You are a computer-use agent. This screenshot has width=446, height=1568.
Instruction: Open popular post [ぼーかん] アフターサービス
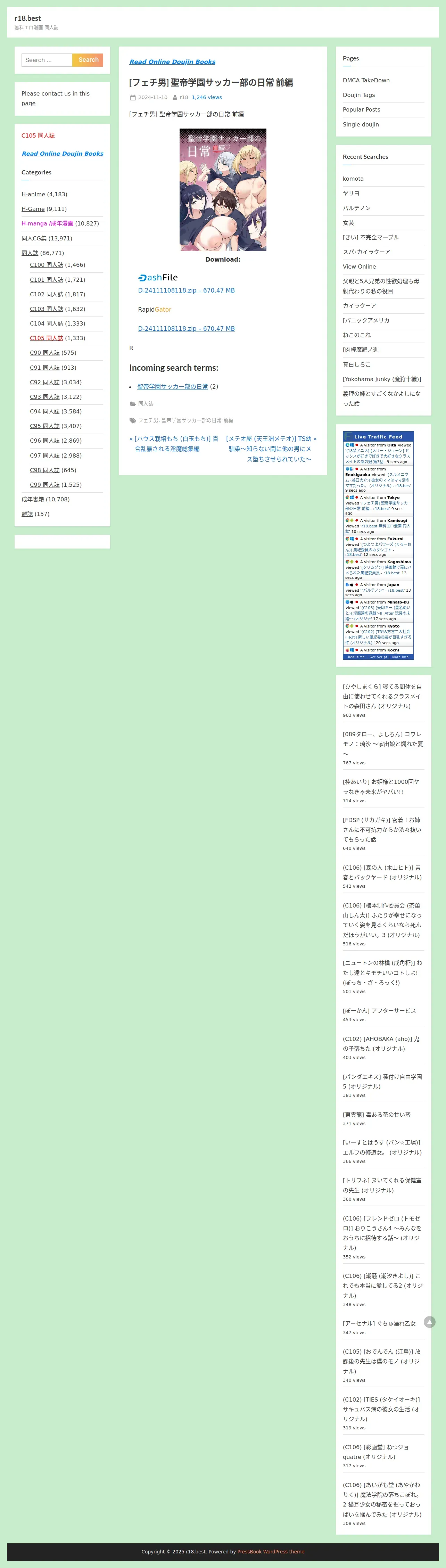pos(380,1010)
